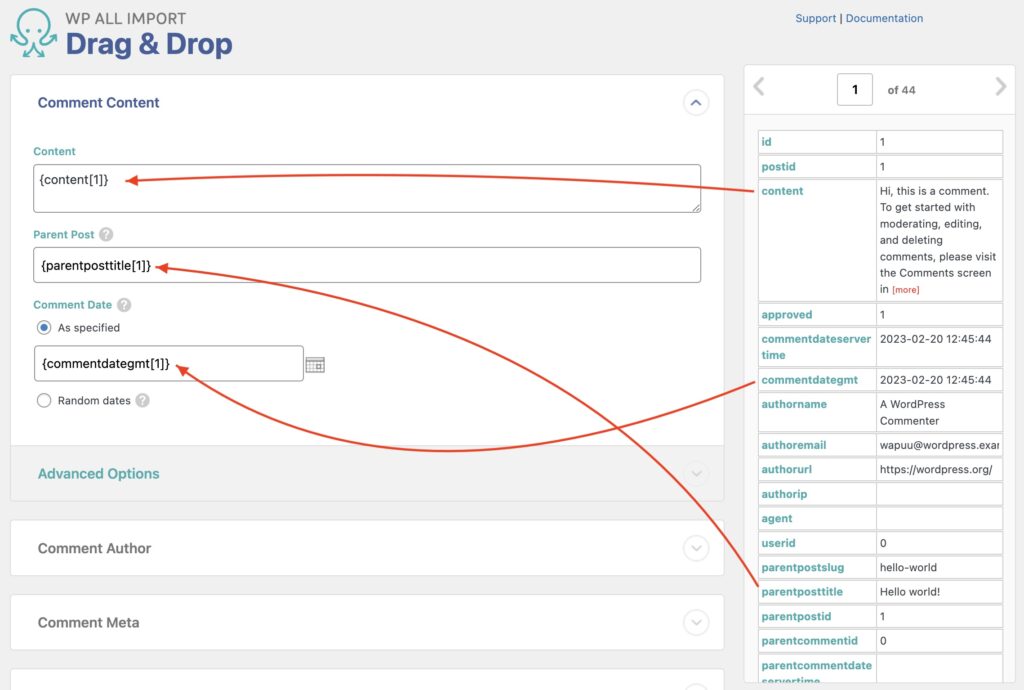Open the calendar date picker icon

pyautogui.click(x=315, y=363)
